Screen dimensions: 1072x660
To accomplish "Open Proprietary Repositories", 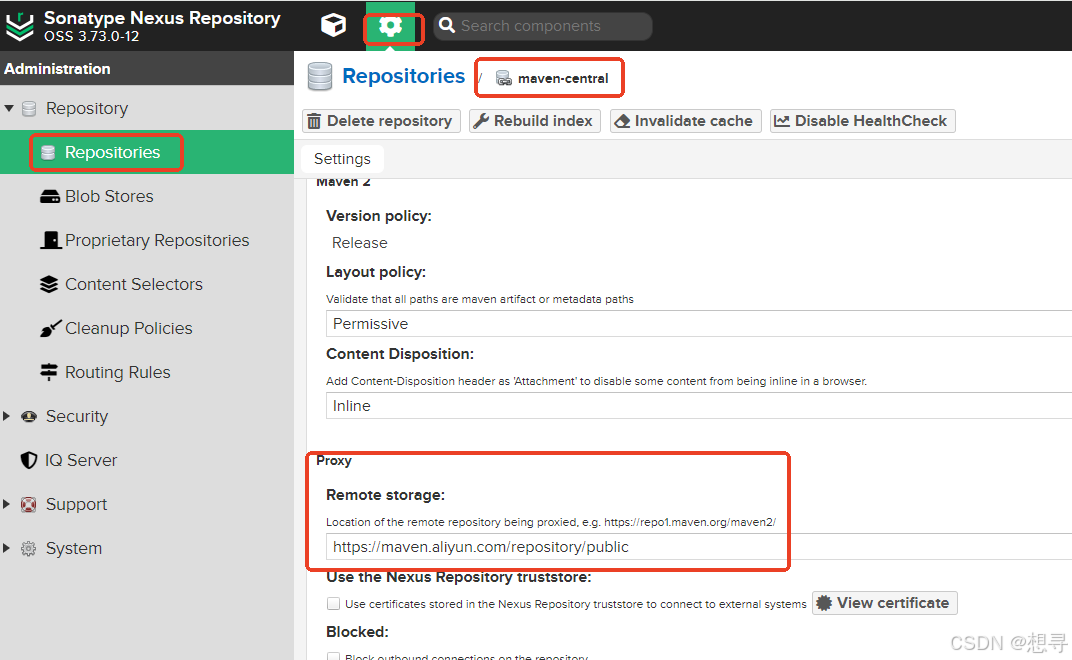I will pos(157,240).
